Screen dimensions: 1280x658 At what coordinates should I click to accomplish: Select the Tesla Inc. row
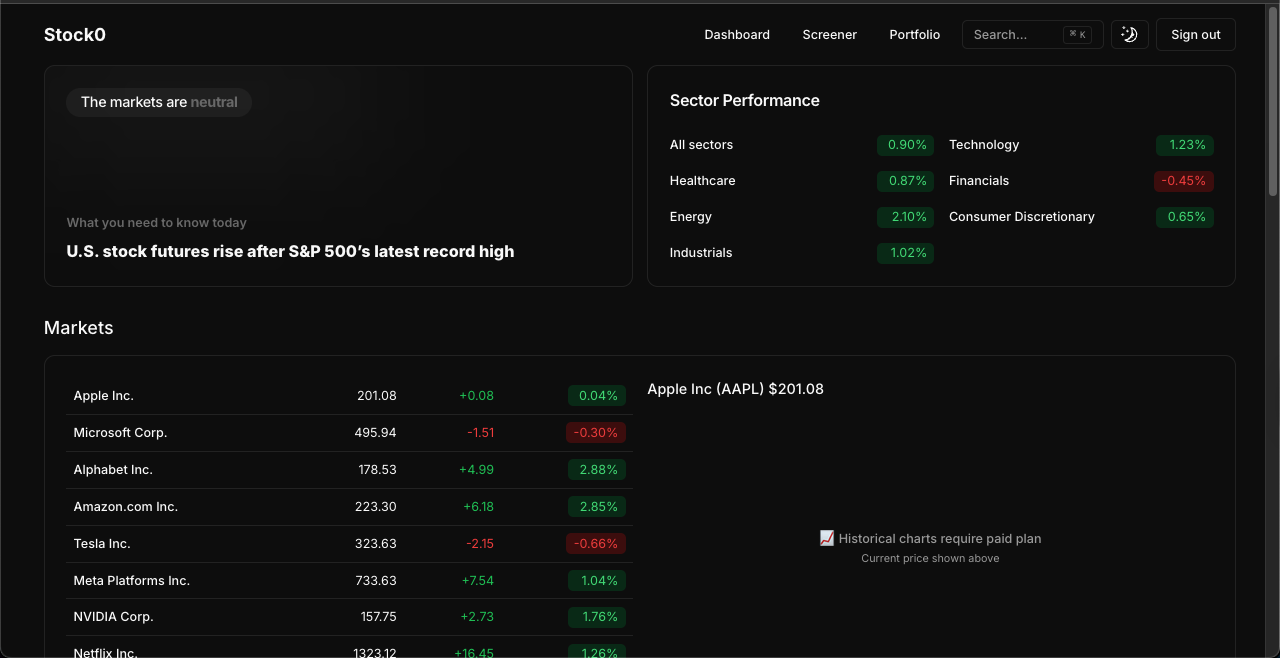349,544
